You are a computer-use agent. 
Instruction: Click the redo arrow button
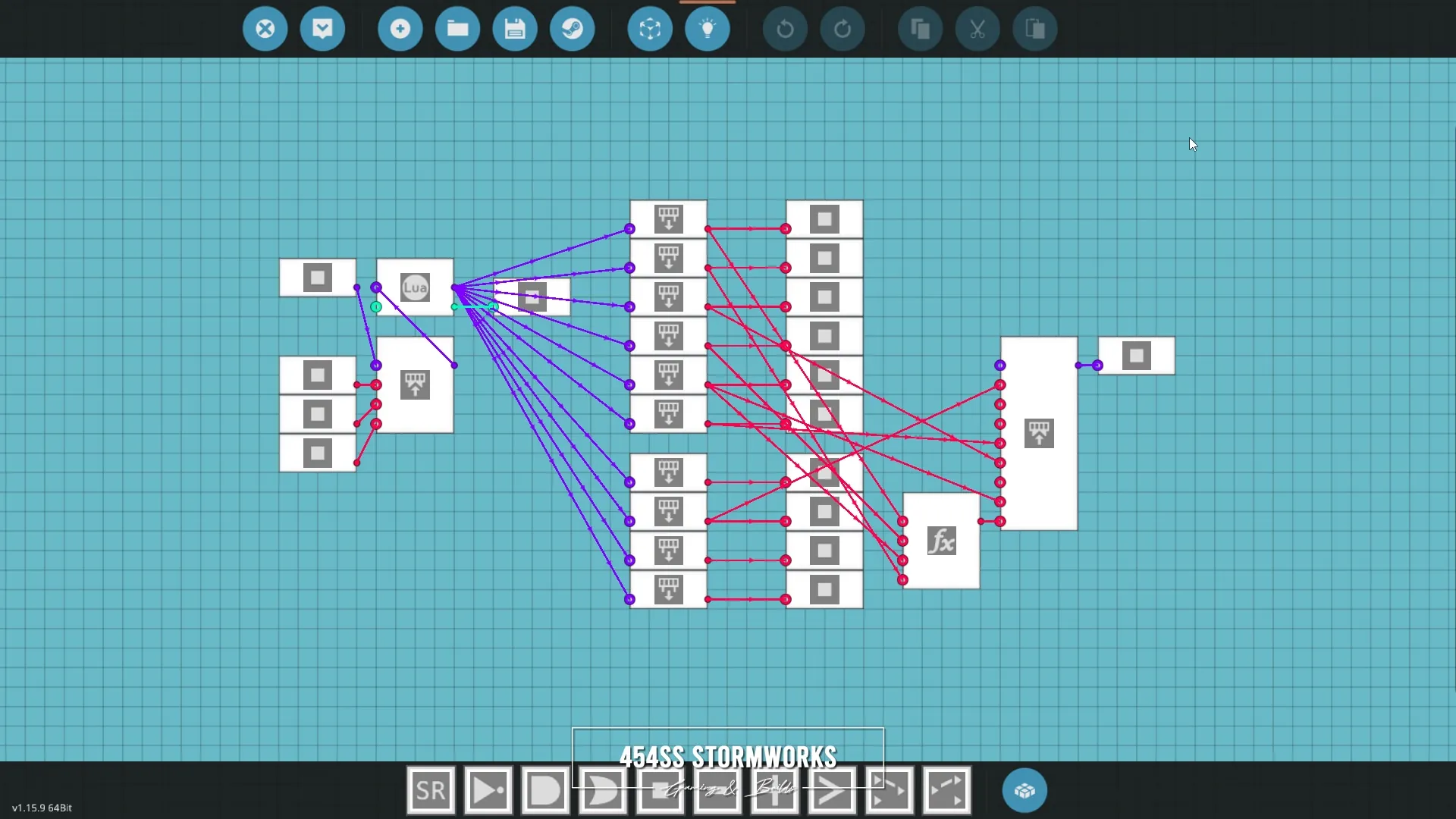click(x=843, y=29)
